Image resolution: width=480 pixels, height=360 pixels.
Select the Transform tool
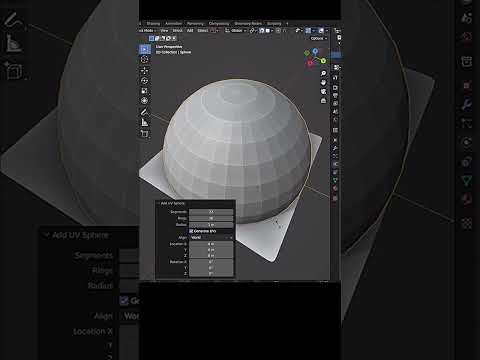(144, 101)
